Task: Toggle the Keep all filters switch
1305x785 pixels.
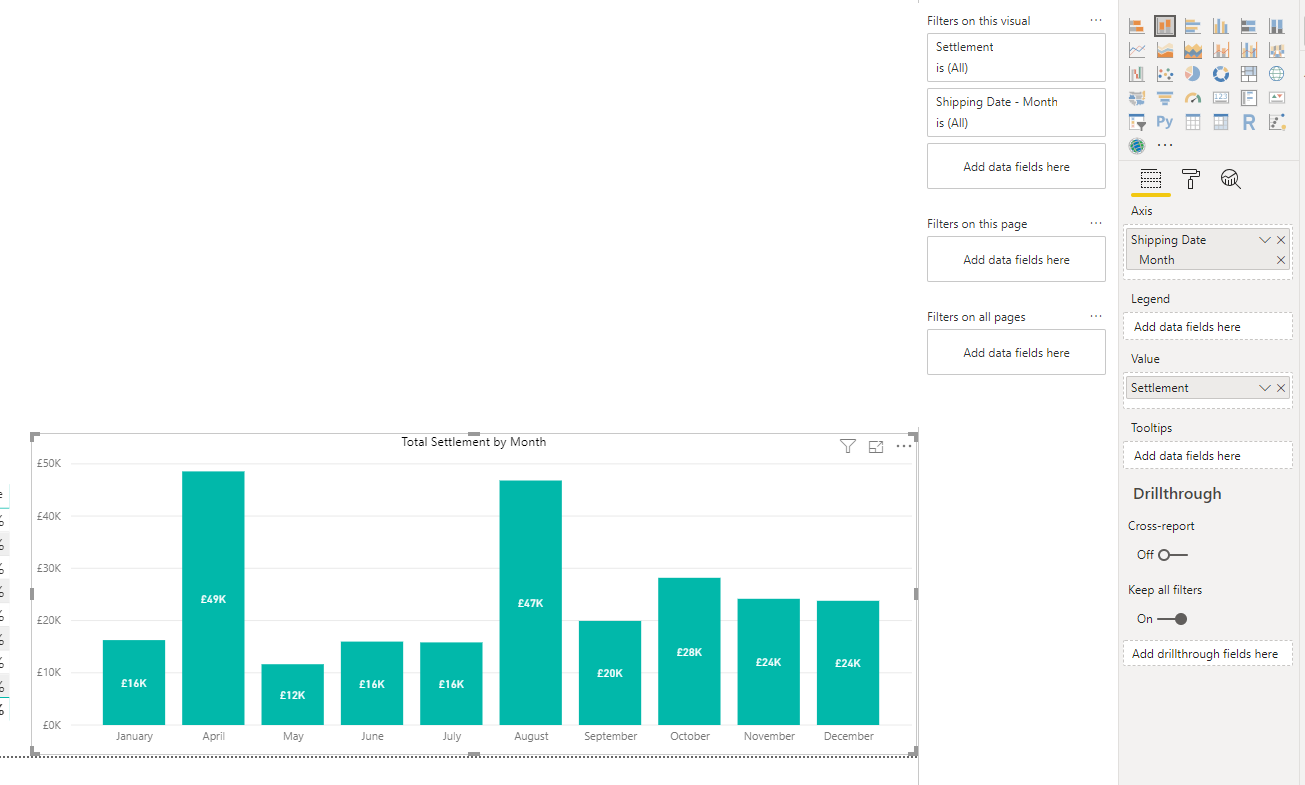Action: (x=1173, y=619)
